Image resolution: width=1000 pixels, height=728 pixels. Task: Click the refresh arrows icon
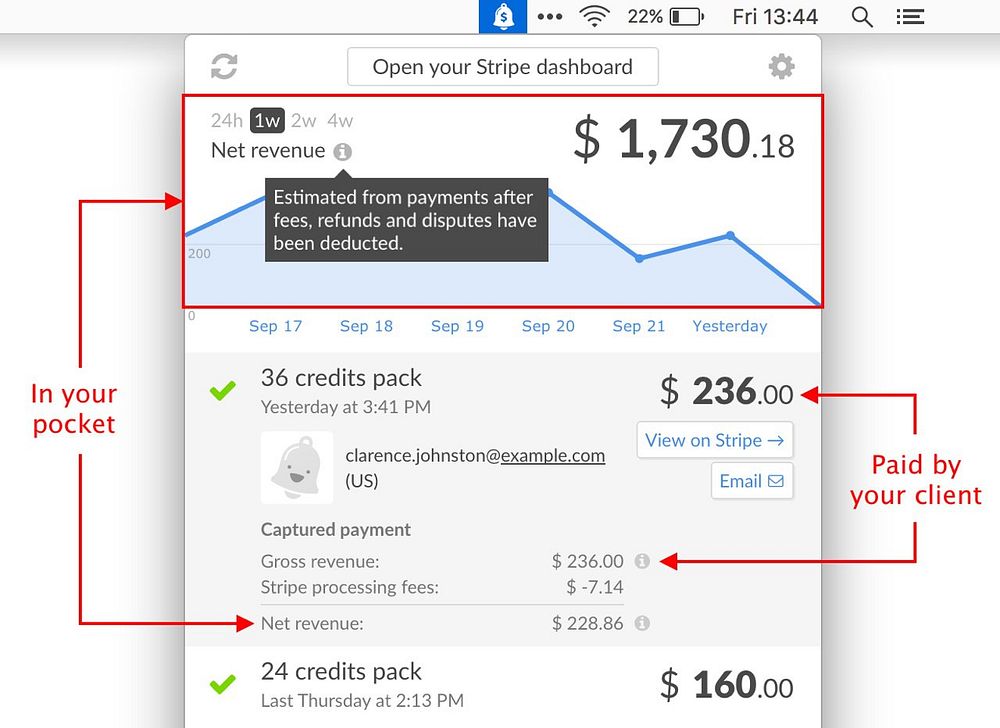coord(224,66)
